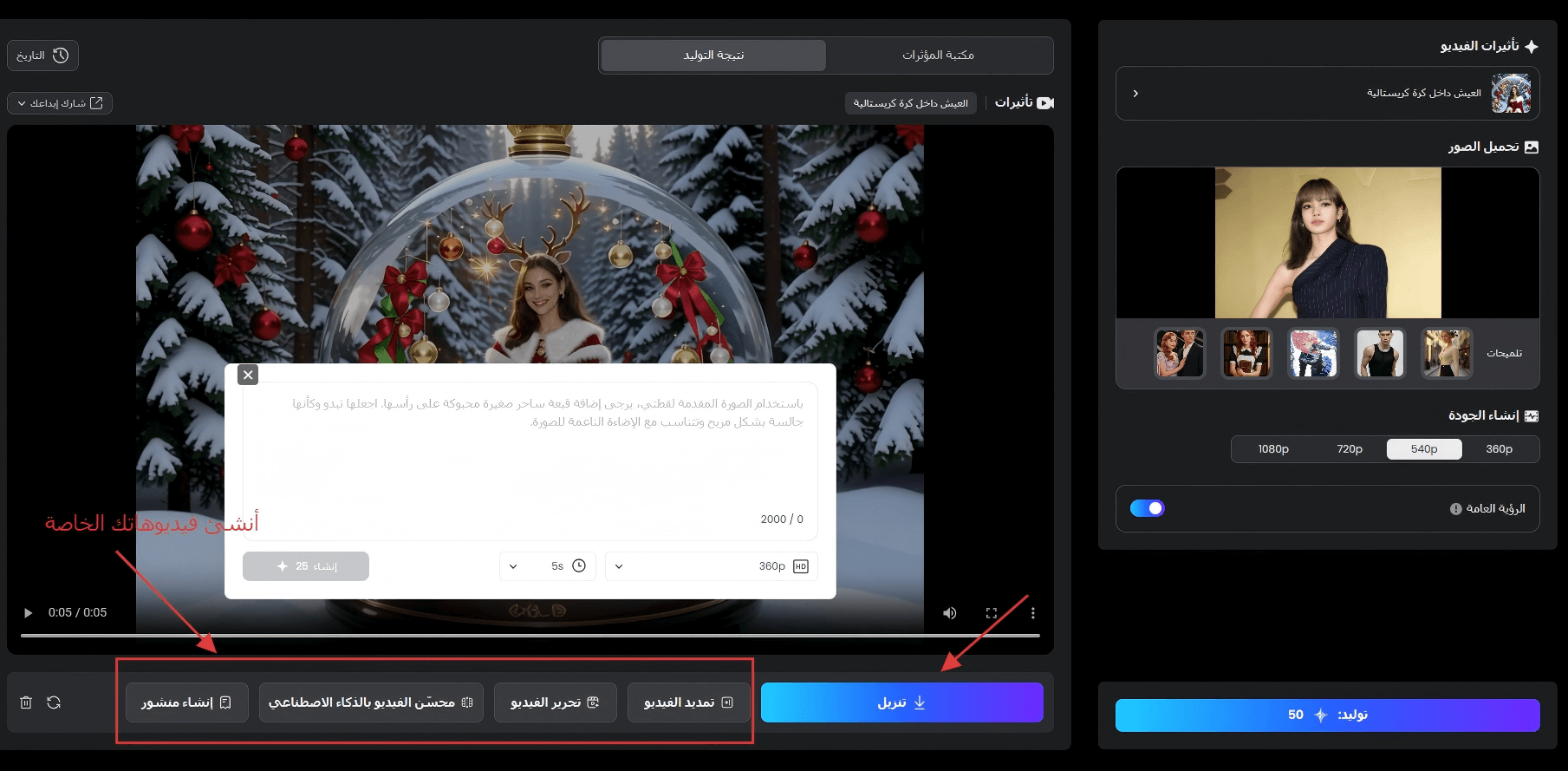Click the download (تنزيل) button
Image resolution: width=1568 pixels, height=771 pixels.
click(901, 702)
